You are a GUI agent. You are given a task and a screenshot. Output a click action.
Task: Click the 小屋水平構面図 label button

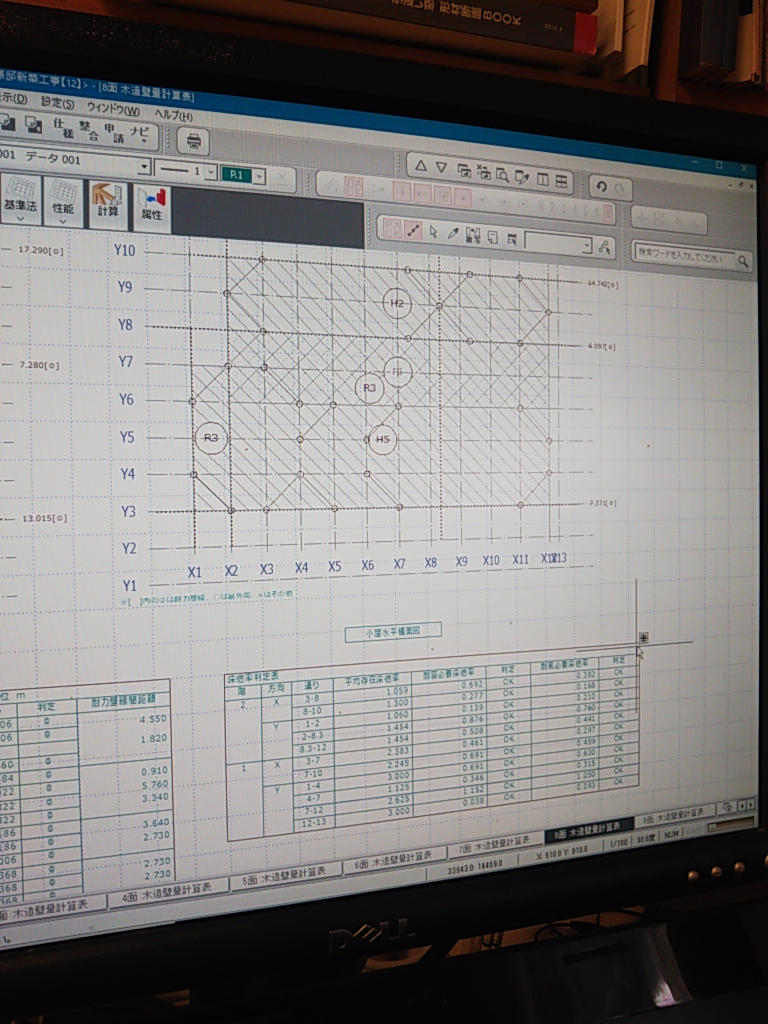point(393,631)
